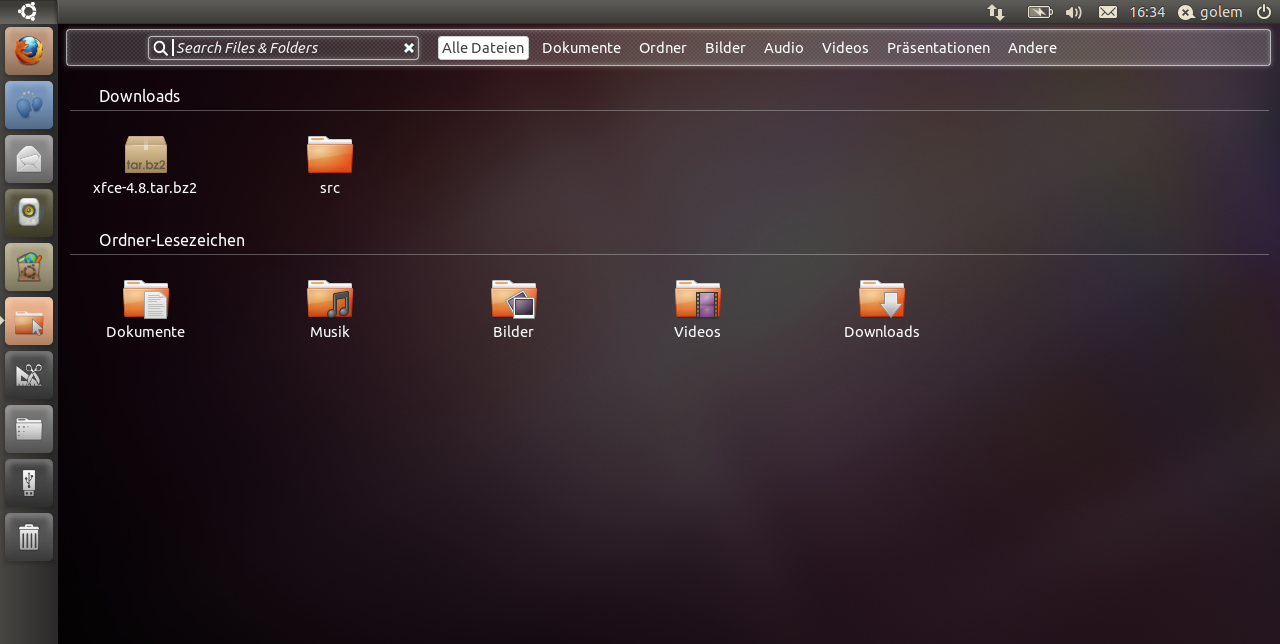Switch to the Dokumente filter tab

point(581,48)
